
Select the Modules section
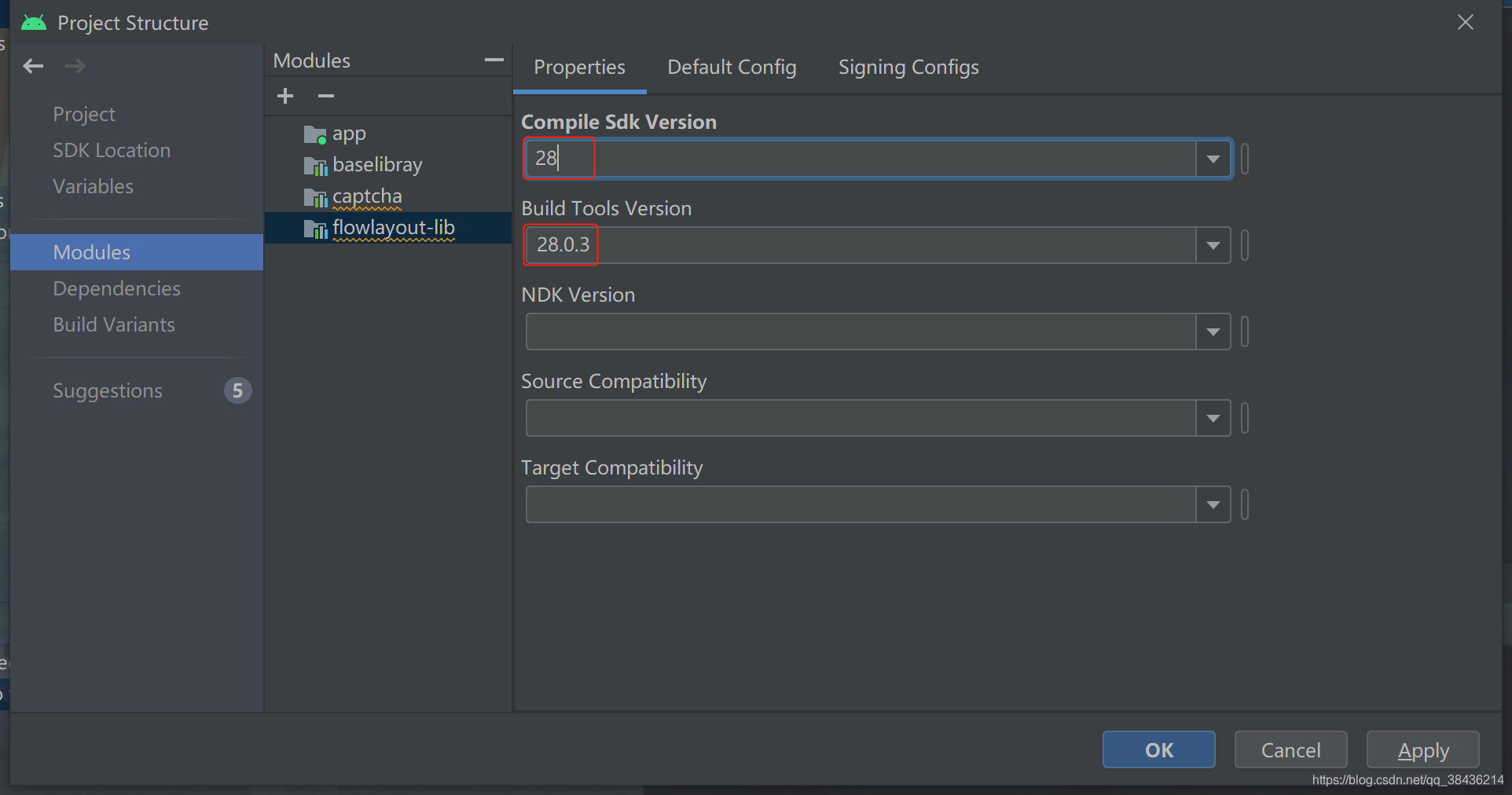coord(137,252)
